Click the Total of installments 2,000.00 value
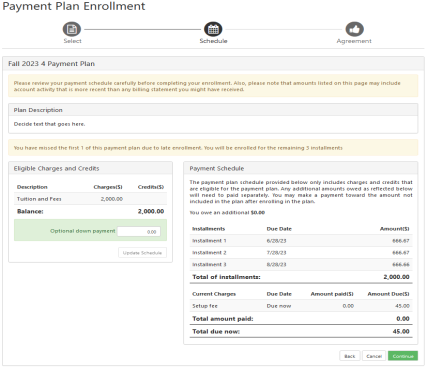Viewport: 427px width, 368px height. 396,277
